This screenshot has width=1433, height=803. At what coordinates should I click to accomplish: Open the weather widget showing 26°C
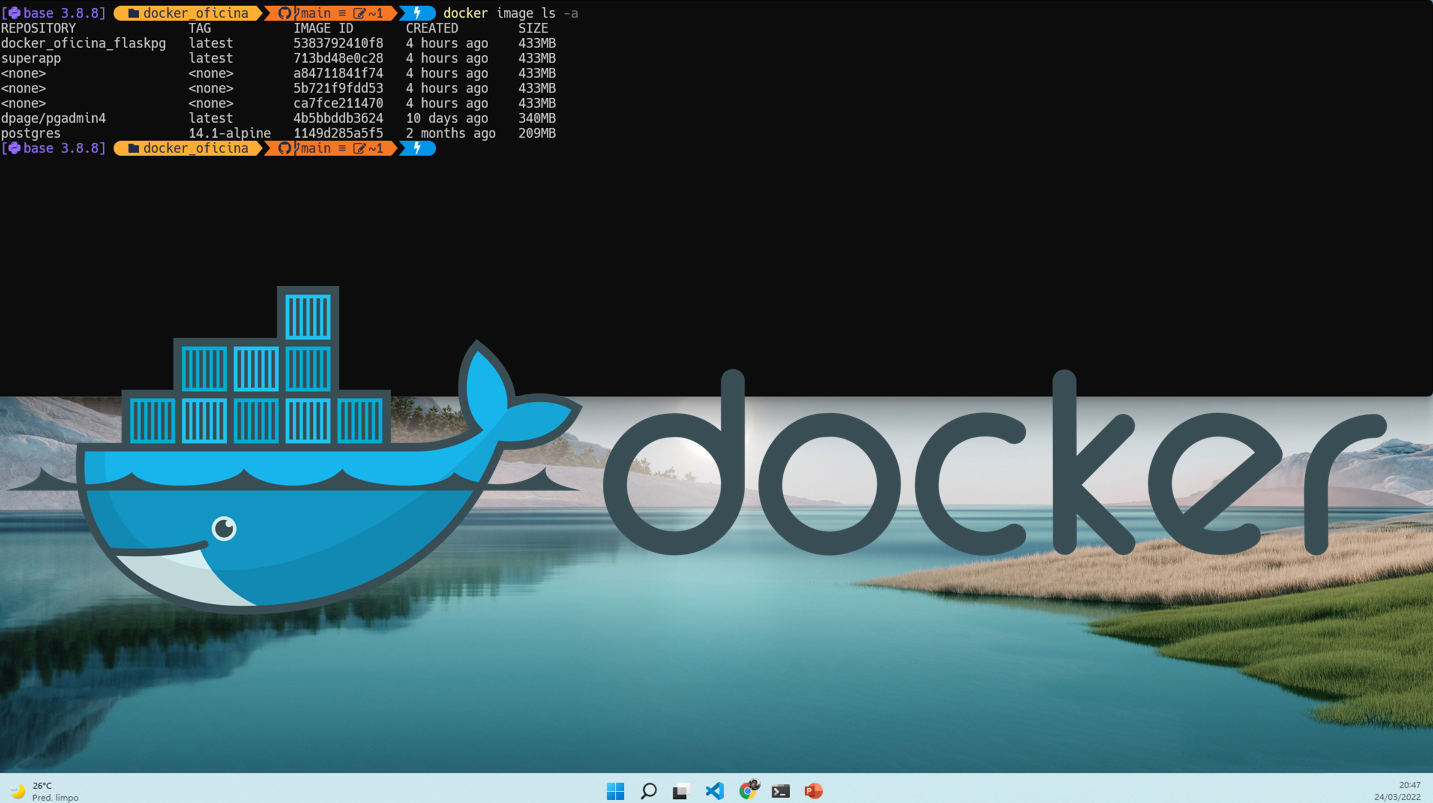35,790
